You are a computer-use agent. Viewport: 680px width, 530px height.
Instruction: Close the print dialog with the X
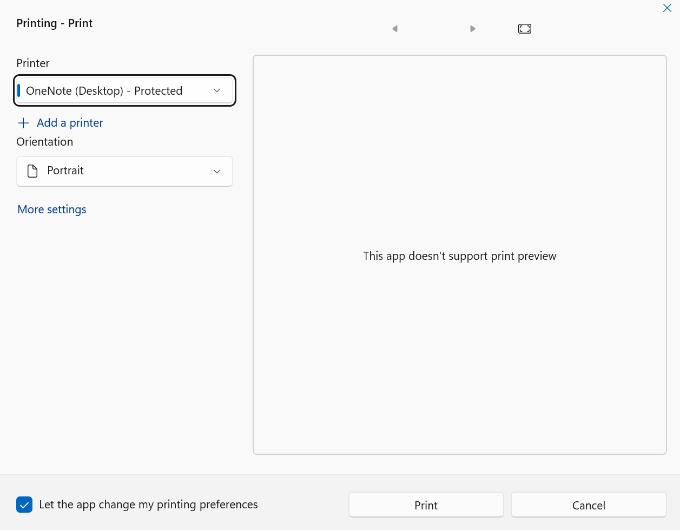pyautogui.click(x=667, y=8)
